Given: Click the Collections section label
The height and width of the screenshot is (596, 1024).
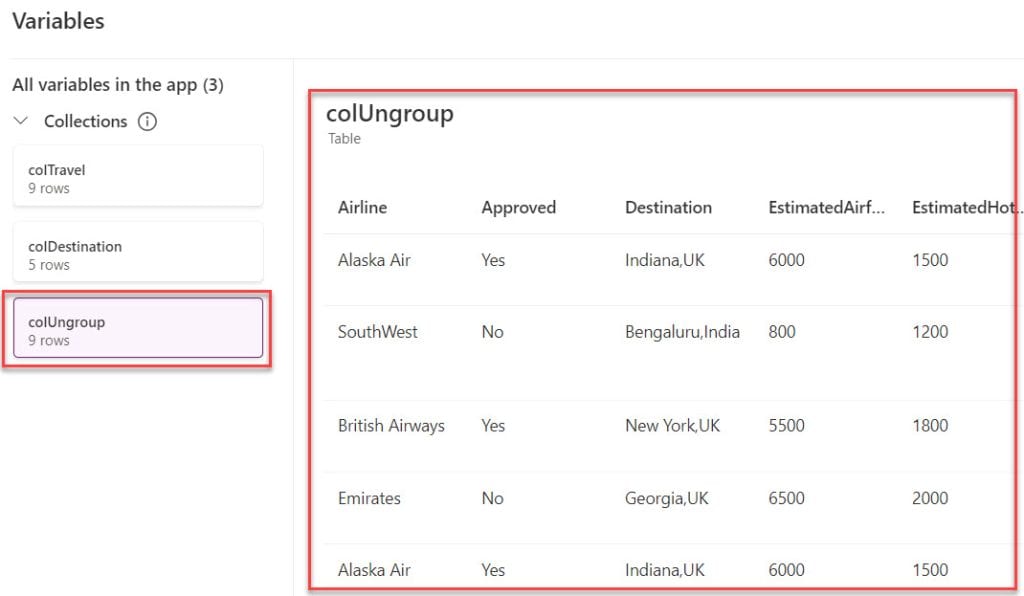Looking at the screenshot, I should [x=86, y=121].
